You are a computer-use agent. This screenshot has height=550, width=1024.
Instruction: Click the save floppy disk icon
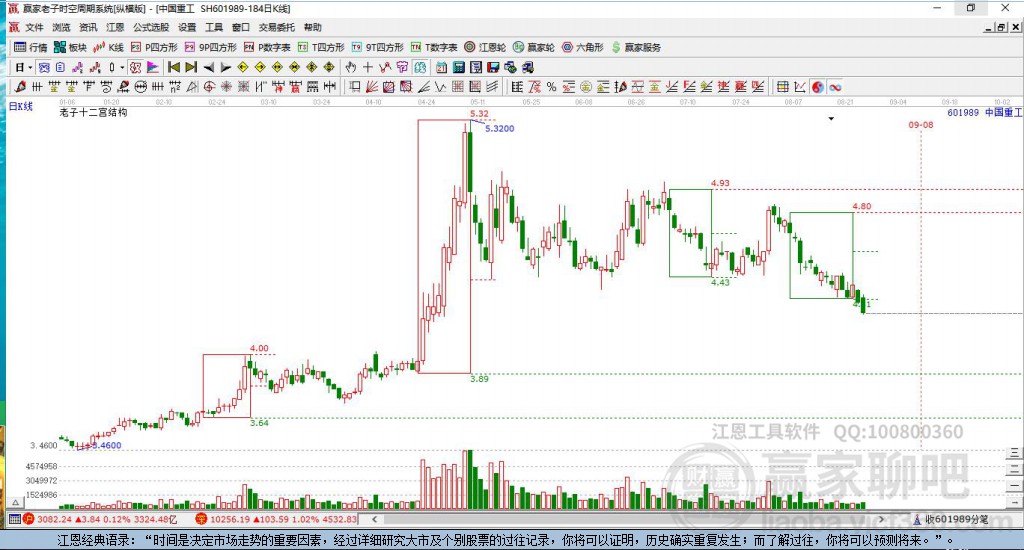493,67
